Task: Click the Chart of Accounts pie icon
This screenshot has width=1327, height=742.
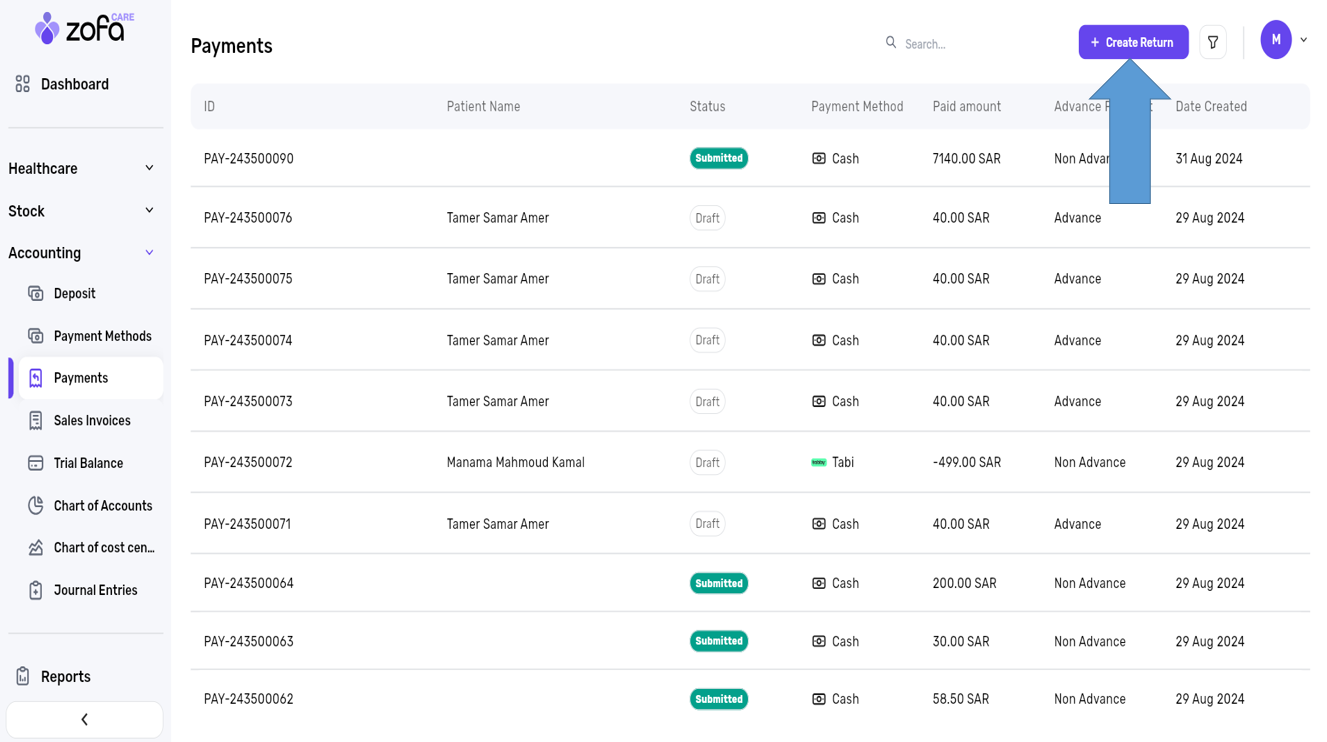Action: pos(36,506)
